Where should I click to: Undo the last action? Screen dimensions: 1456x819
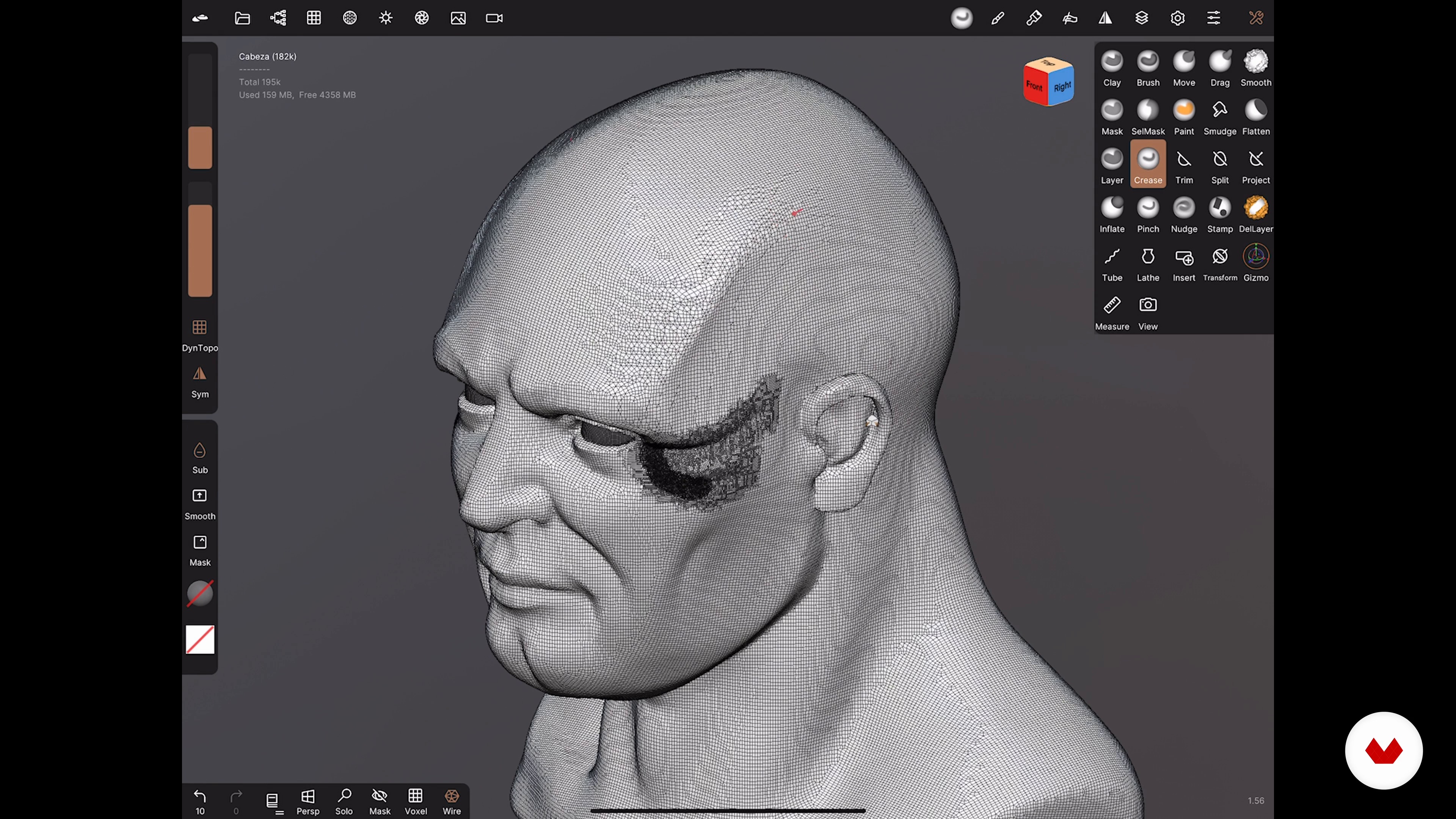199,802
